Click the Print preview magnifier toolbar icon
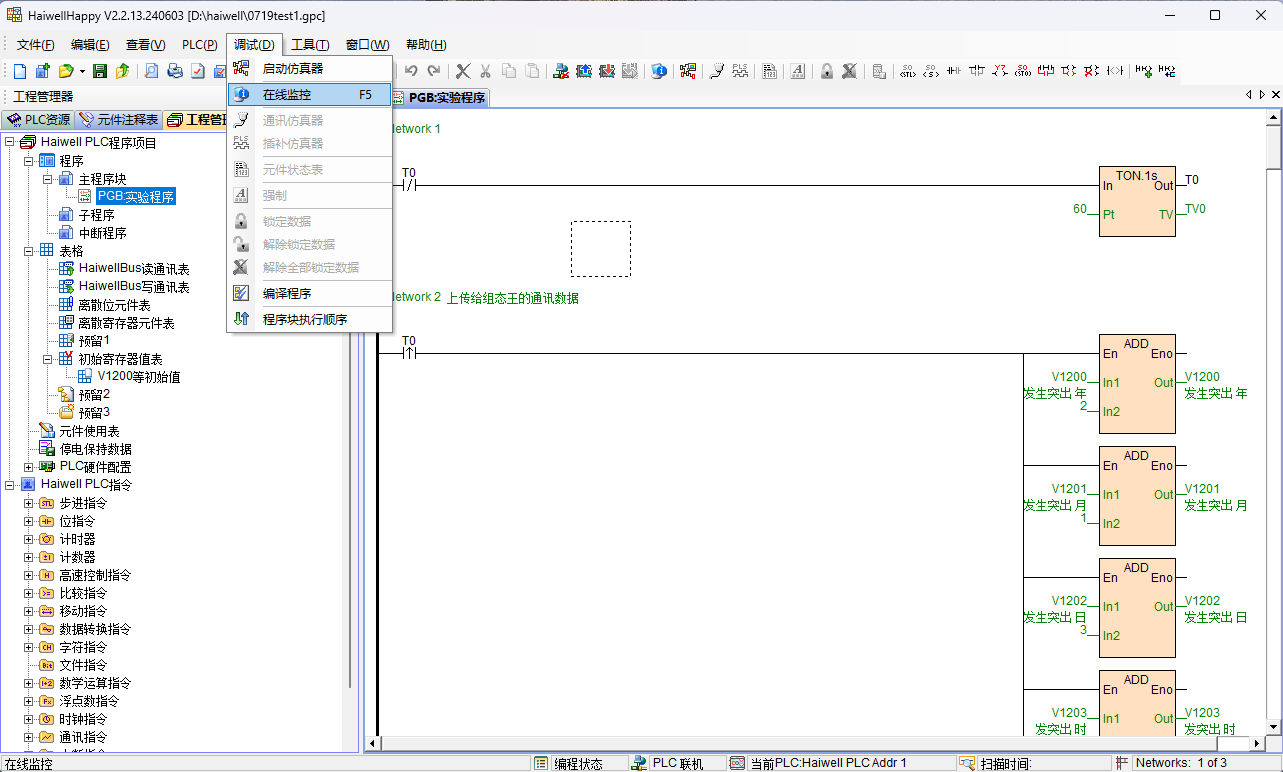The image size is (1283, 772). (152, 71)
